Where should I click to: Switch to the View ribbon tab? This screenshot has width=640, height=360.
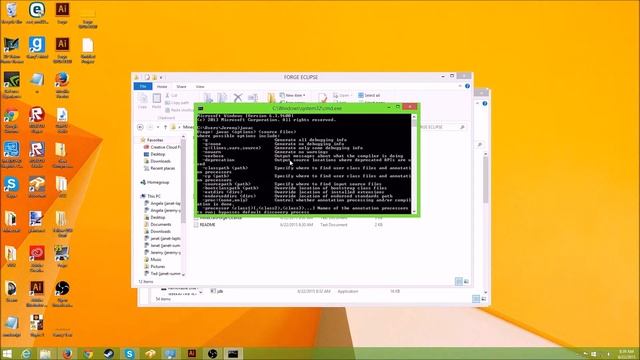click(x=200, y=87)
